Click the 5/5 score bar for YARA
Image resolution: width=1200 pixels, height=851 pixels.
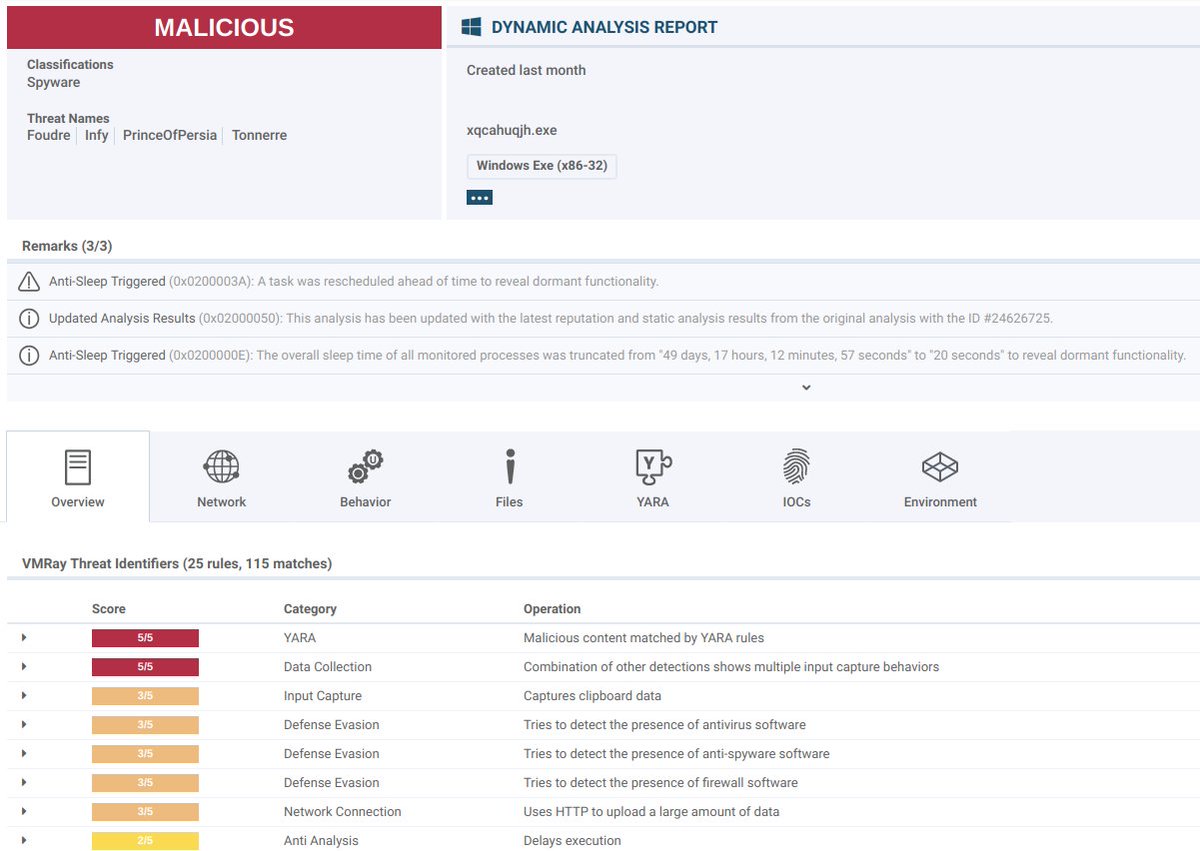145,638
